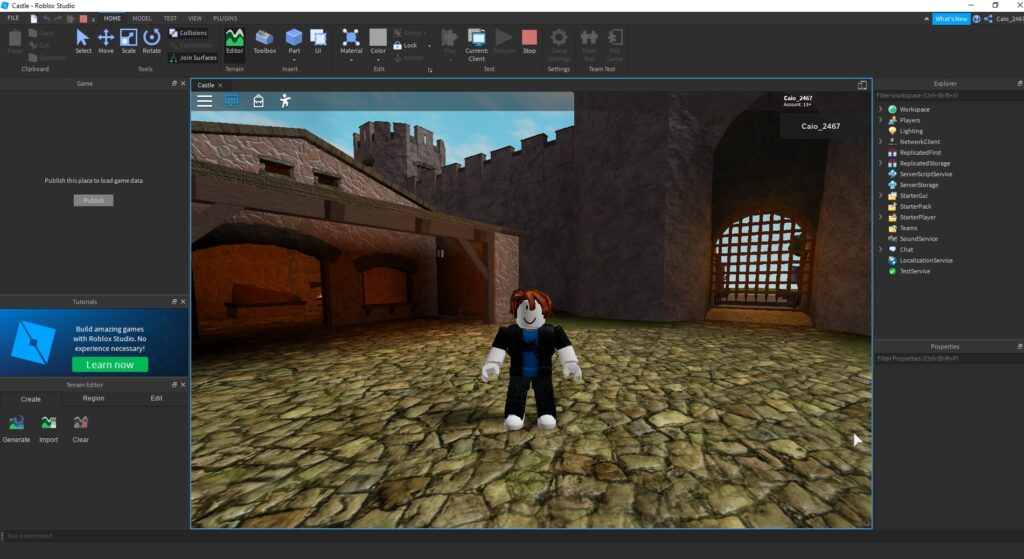Select StarterPack in the Explorer
This screenshot has width=1024, height=559.
click(x=916, y=206)
